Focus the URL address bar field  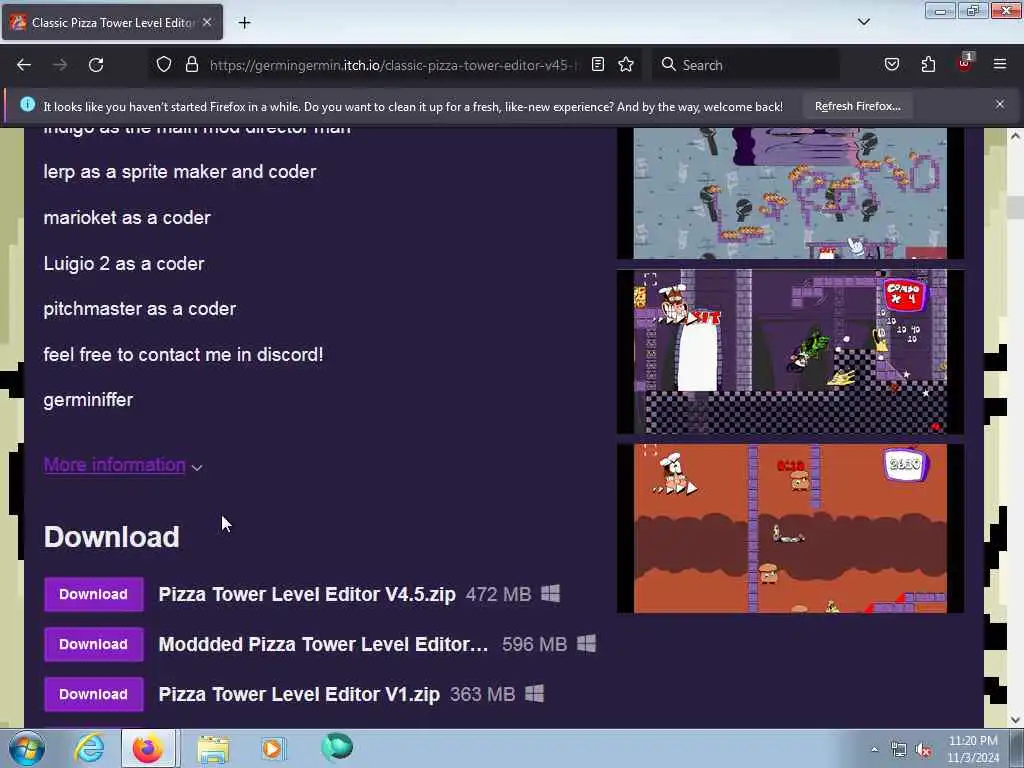(x=394, y=65)
